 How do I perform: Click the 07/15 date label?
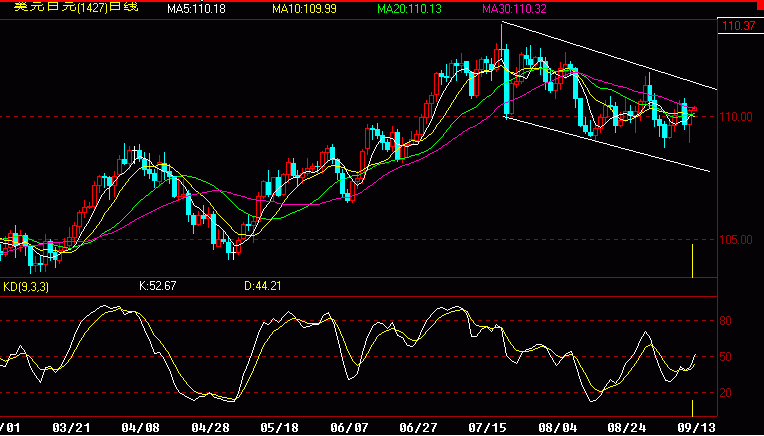[487, 428]
